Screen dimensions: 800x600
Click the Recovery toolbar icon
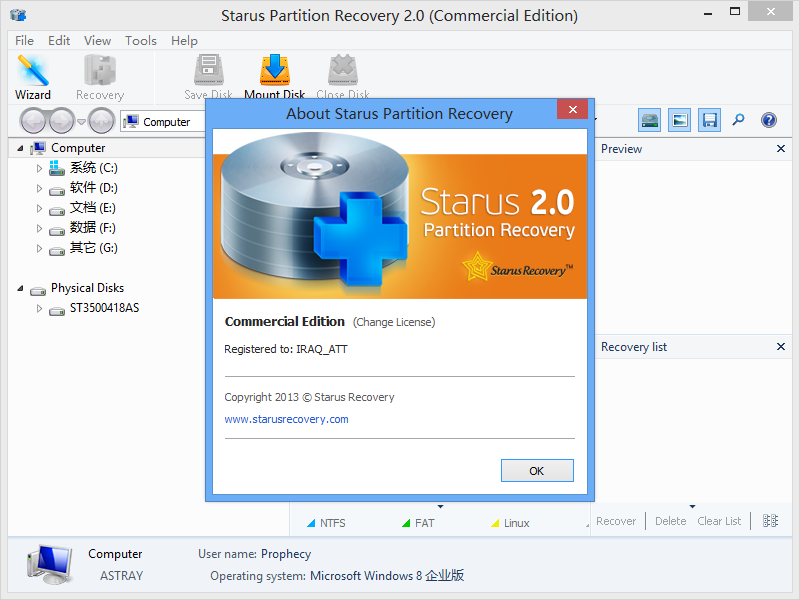click(x=100, y=77)
